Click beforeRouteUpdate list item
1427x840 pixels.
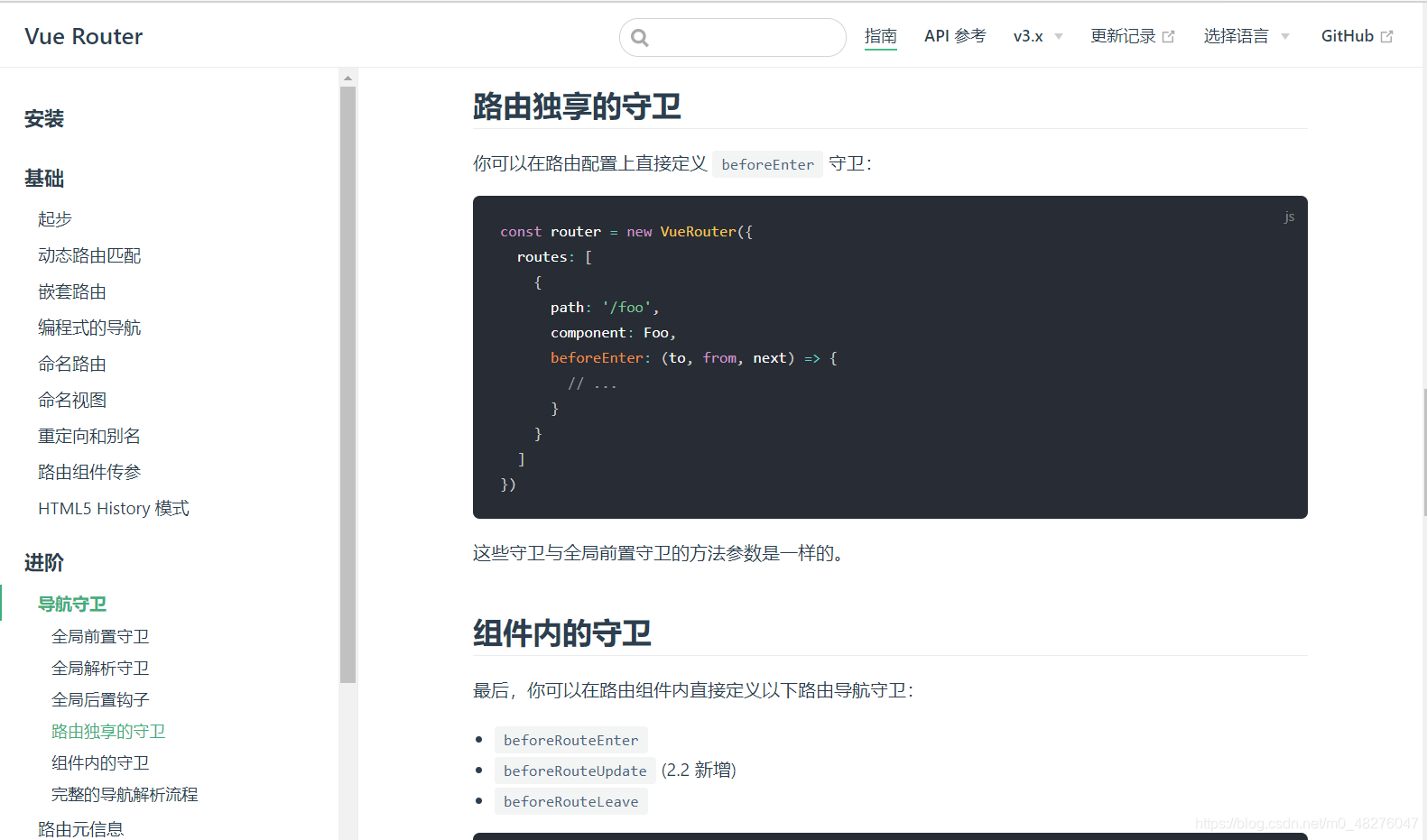(x=575, y=771)
